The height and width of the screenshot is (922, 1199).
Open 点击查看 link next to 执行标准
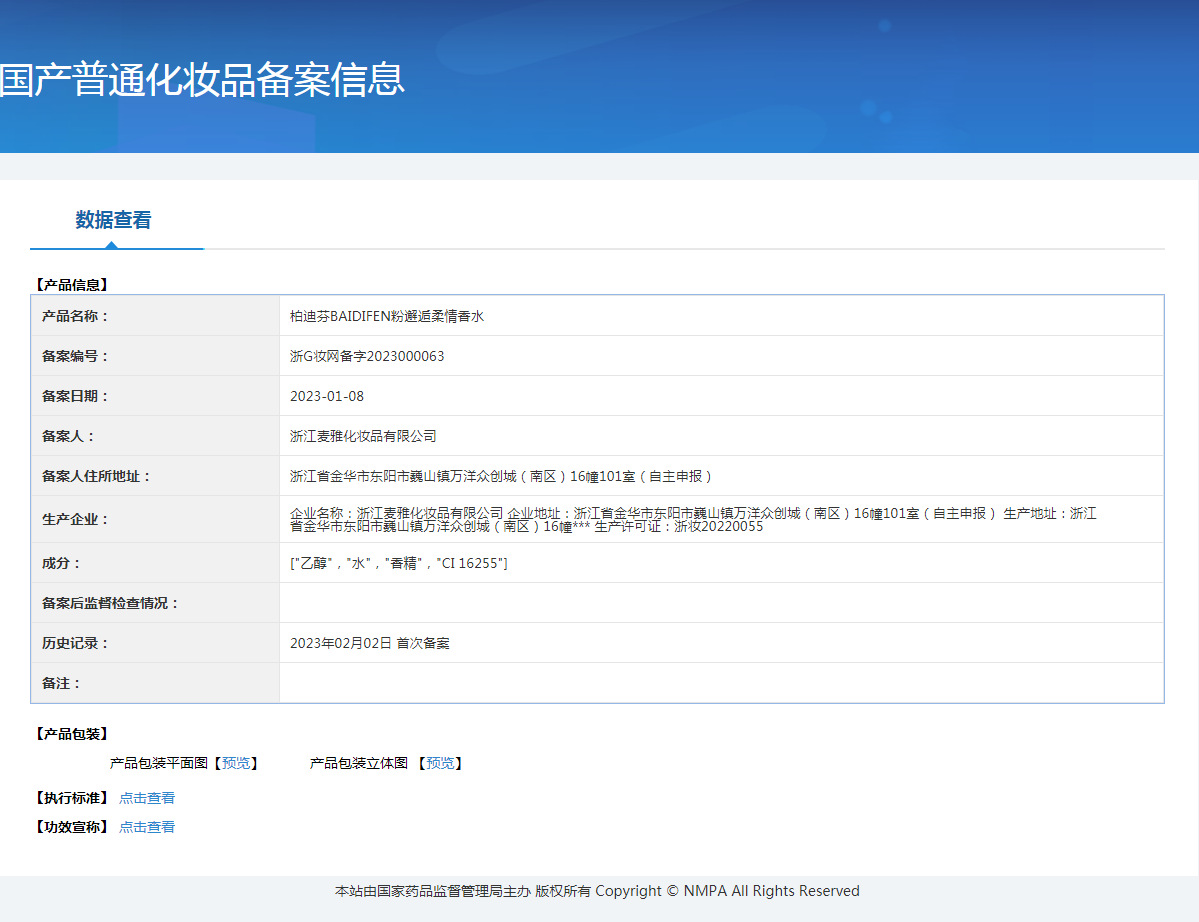(x=147, y=798)
